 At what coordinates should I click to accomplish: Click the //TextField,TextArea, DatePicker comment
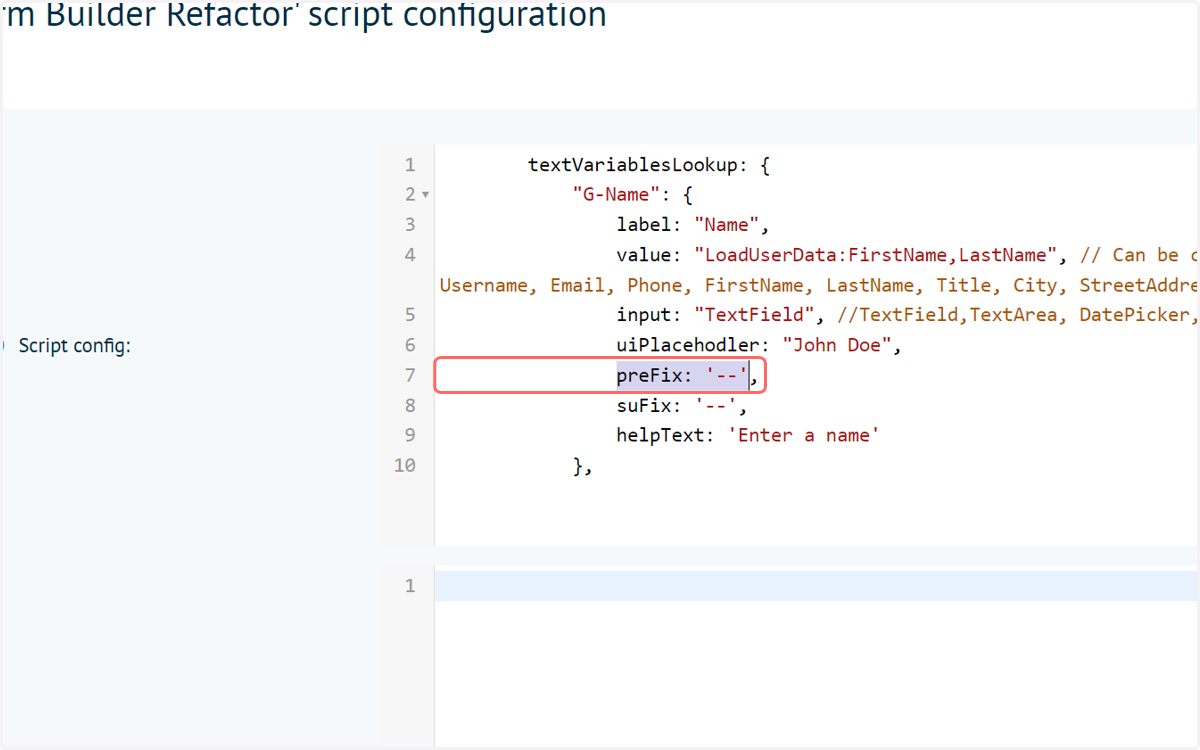1018,315
